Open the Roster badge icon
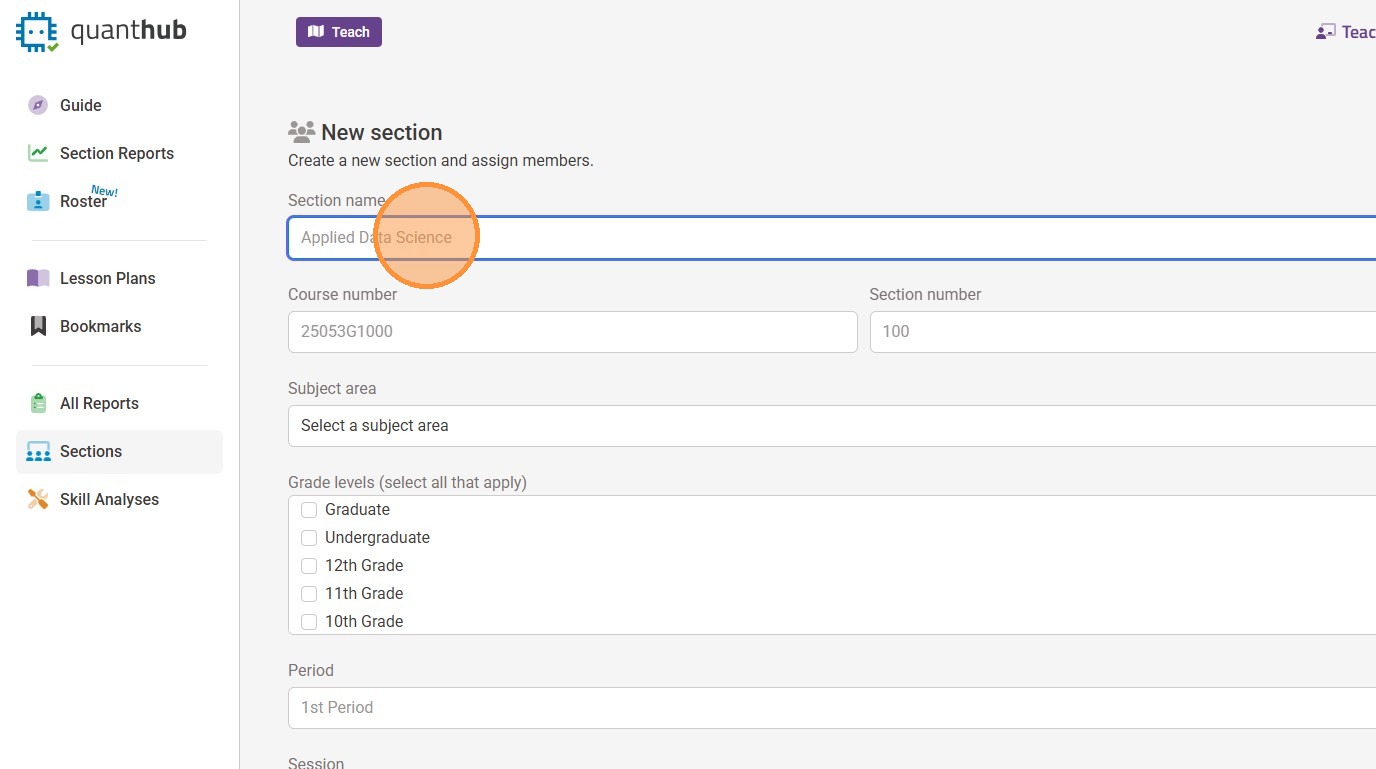The width and height of the screenshot is (1376, 769). 38,201
